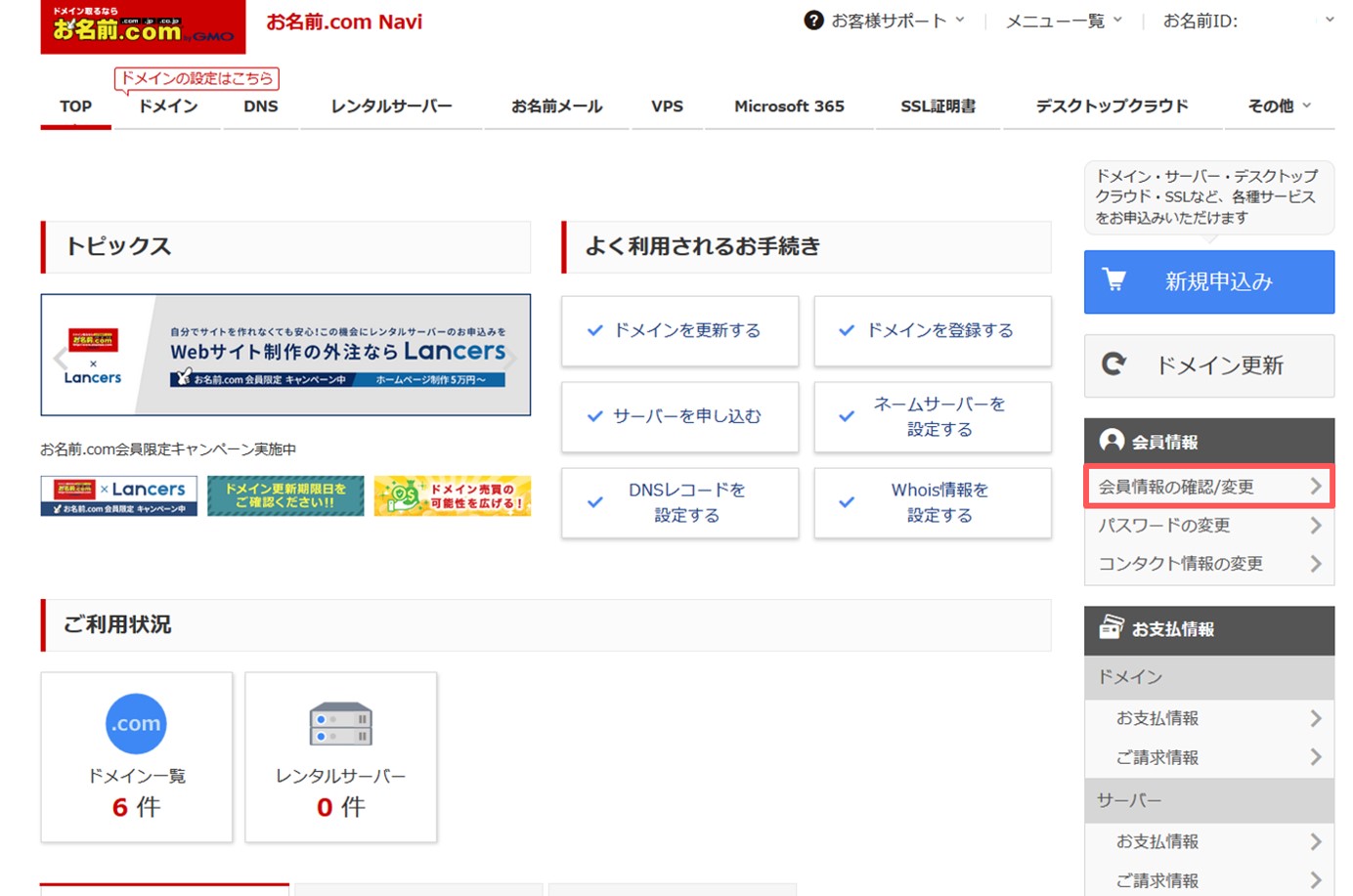Click the chevron for domain ご請求情報
1353x896 pixels.
click(1316, 757)
